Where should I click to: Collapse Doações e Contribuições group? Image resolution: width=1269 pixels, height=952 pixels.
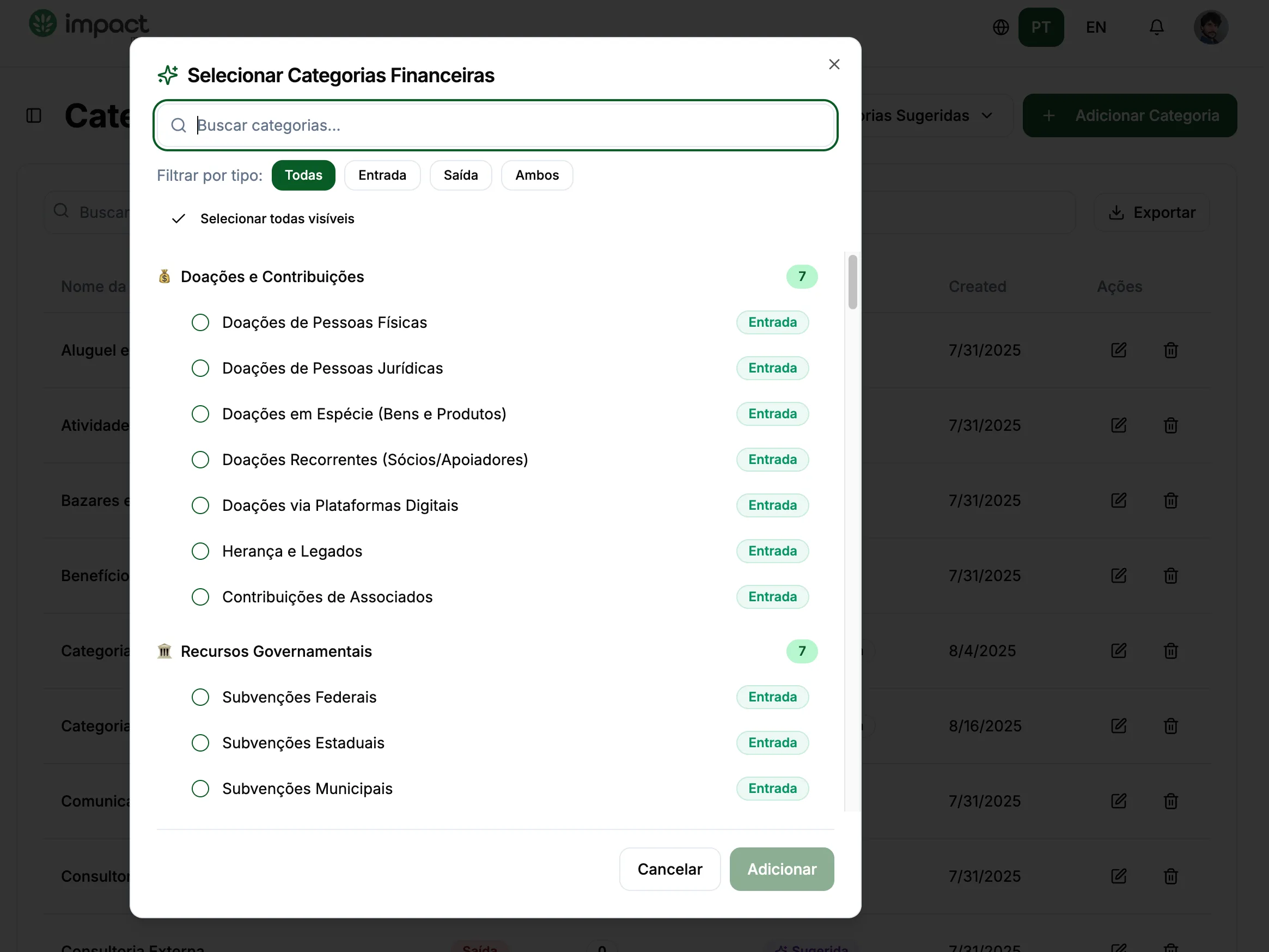pos(487,277)
